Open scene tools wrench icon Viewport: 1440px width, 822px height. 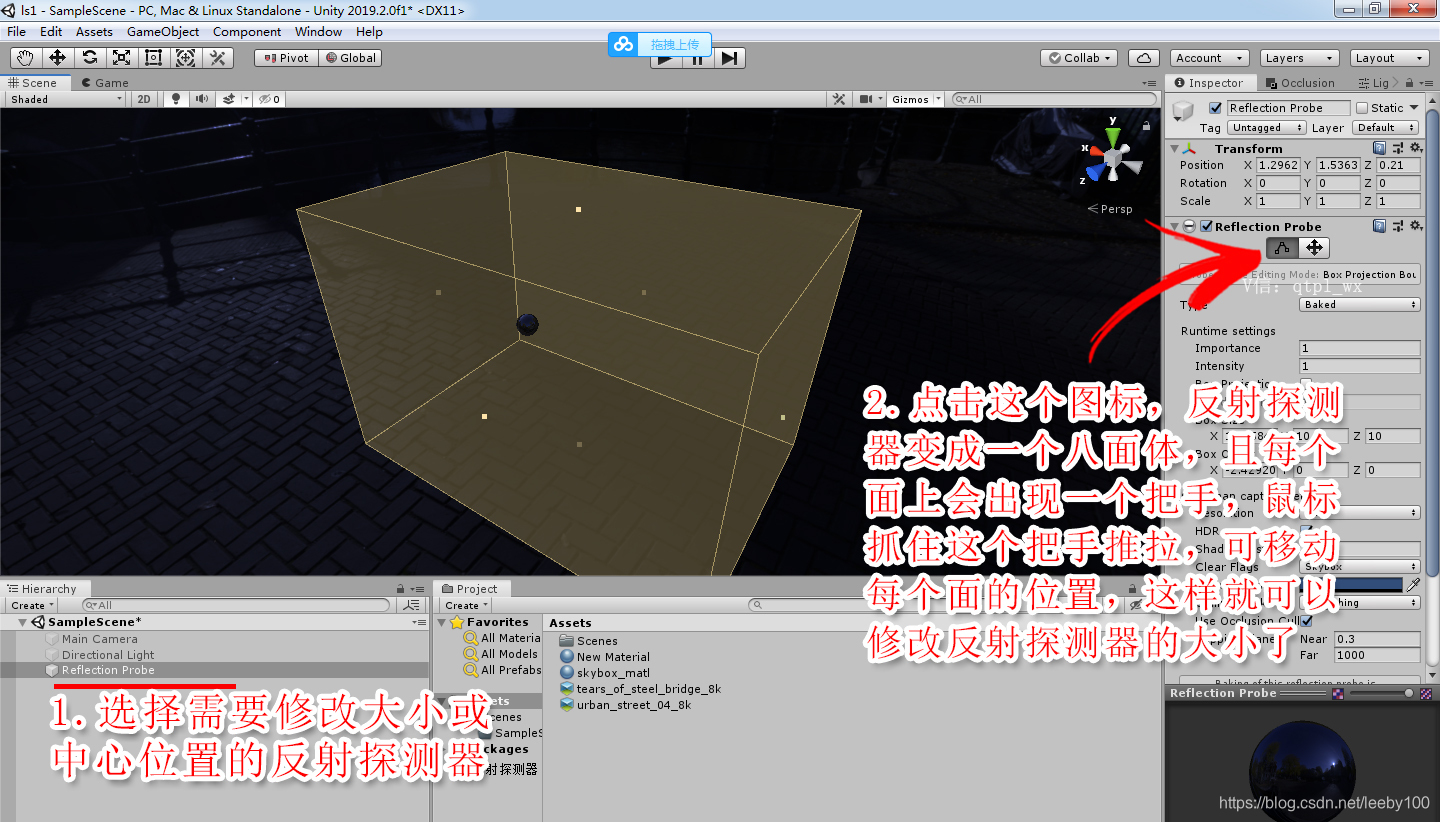[840, 99]
